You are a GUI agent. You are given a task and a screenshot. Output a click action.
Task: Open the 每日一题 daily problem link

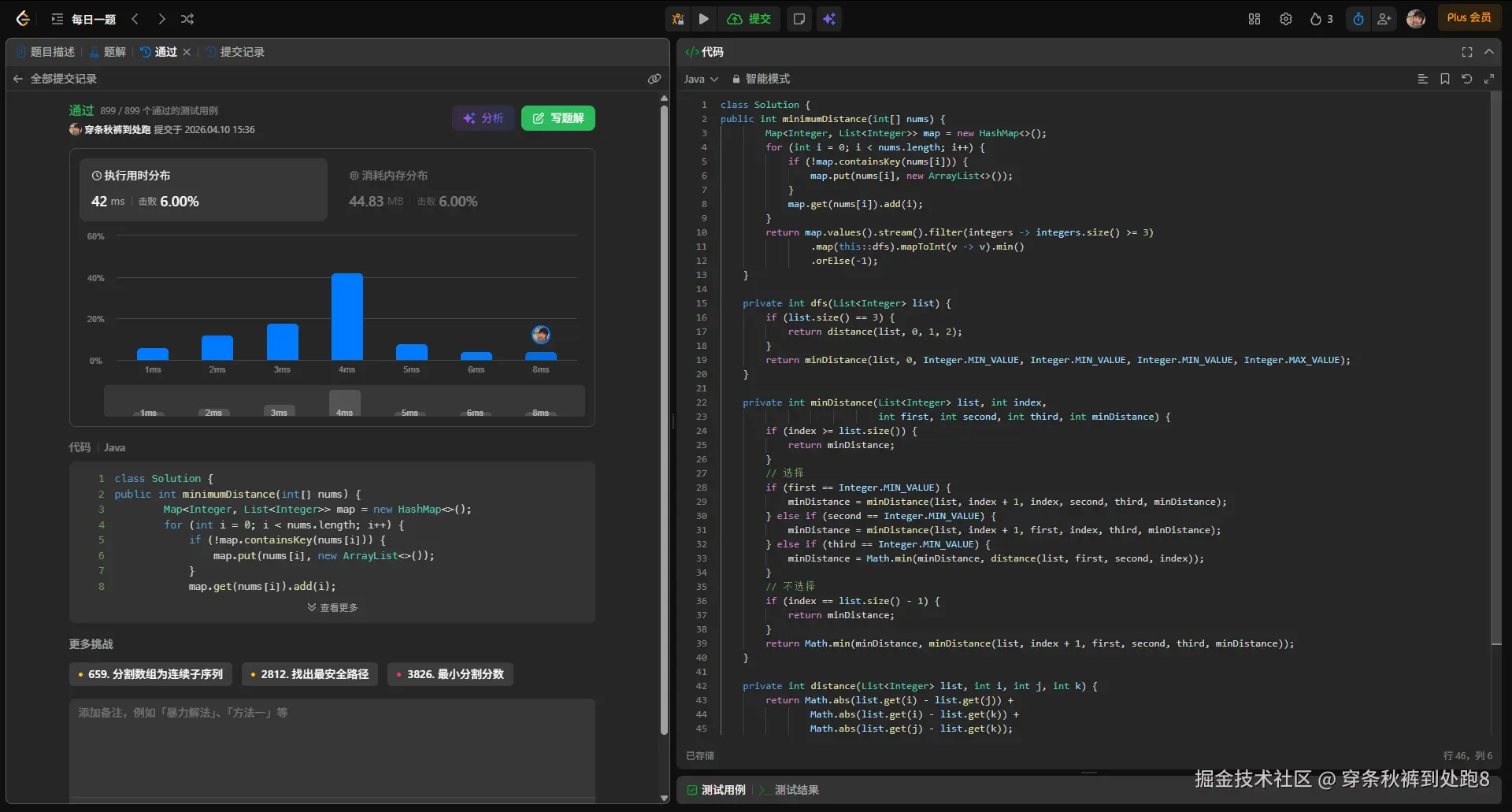94,19
